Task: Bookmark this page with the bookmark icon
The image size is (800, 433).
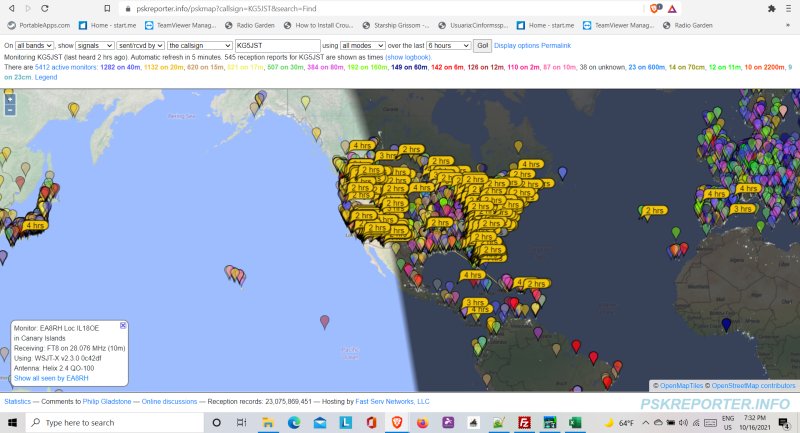Action: pyautogui.click(x=107, y=9)
